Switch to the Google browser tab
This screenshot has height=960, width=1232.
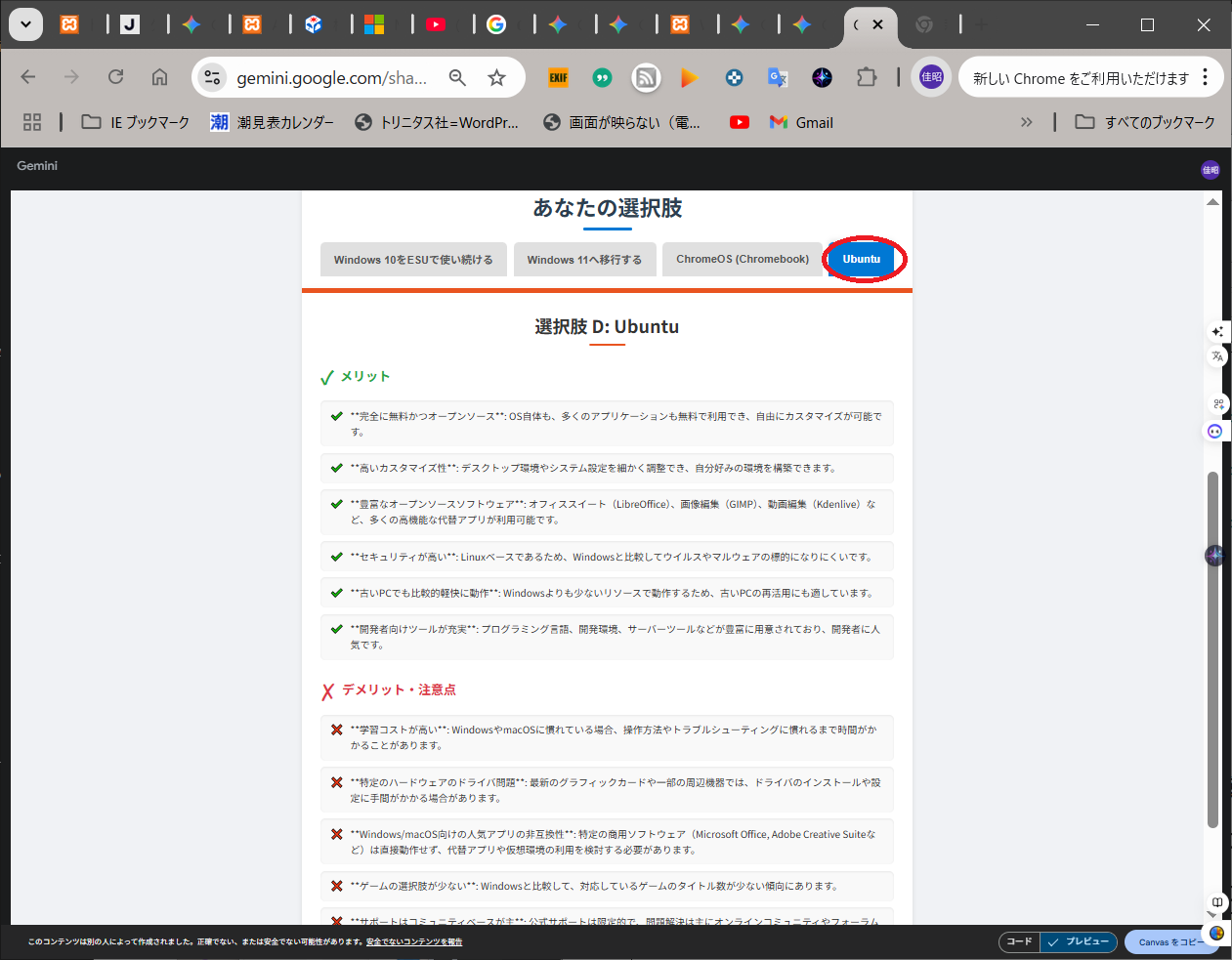[x=496, y=24]
